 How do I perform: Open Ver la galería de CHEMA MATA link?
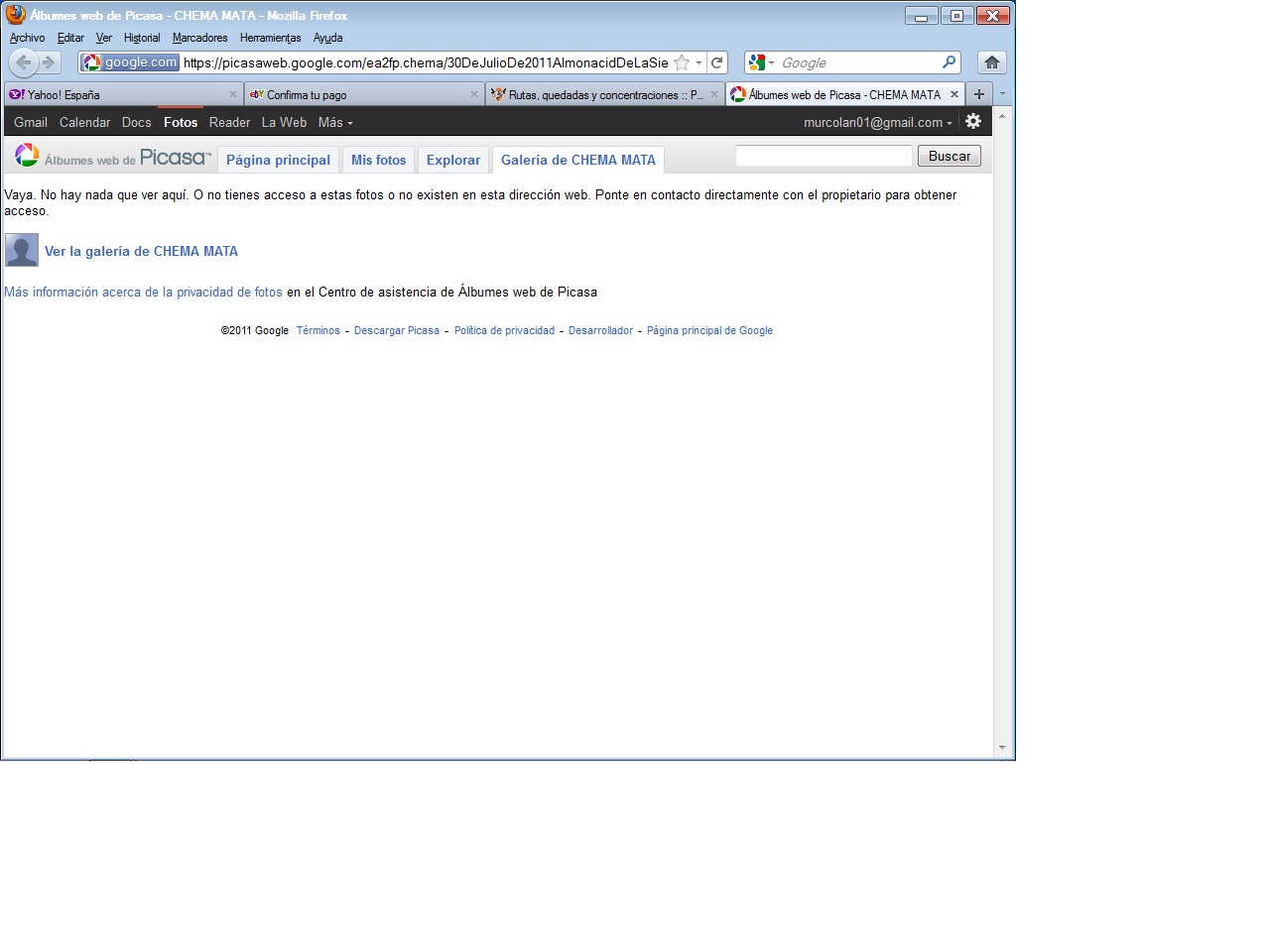141,252
